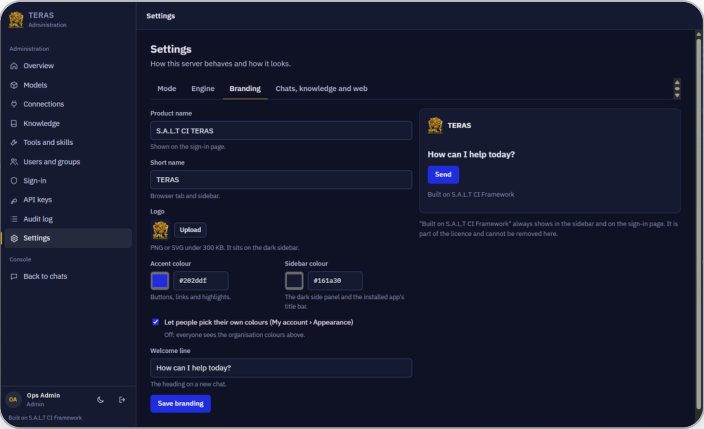The height and width of the screenshot is (429, 704).
Task: Open the Sidebar colour swatch picker
Action: [x=294, y=281]
